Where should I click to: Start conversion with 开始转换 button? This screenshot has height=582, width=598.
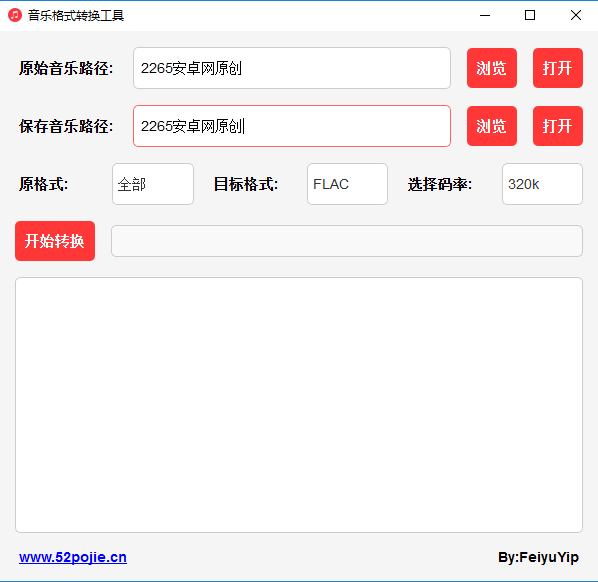pos(55,241)
